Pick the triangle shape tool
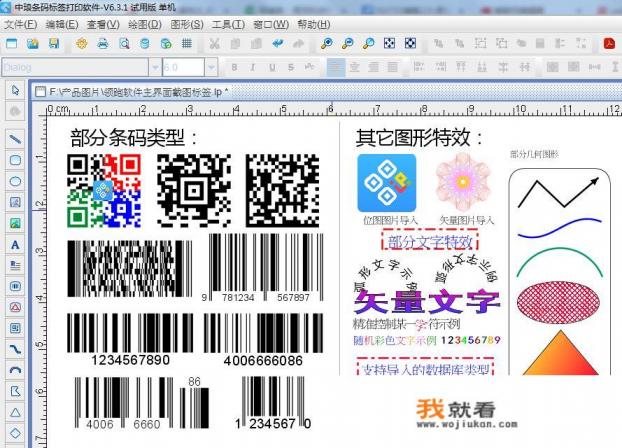Viewport: 622px width, 448px height. coord(15,412)
